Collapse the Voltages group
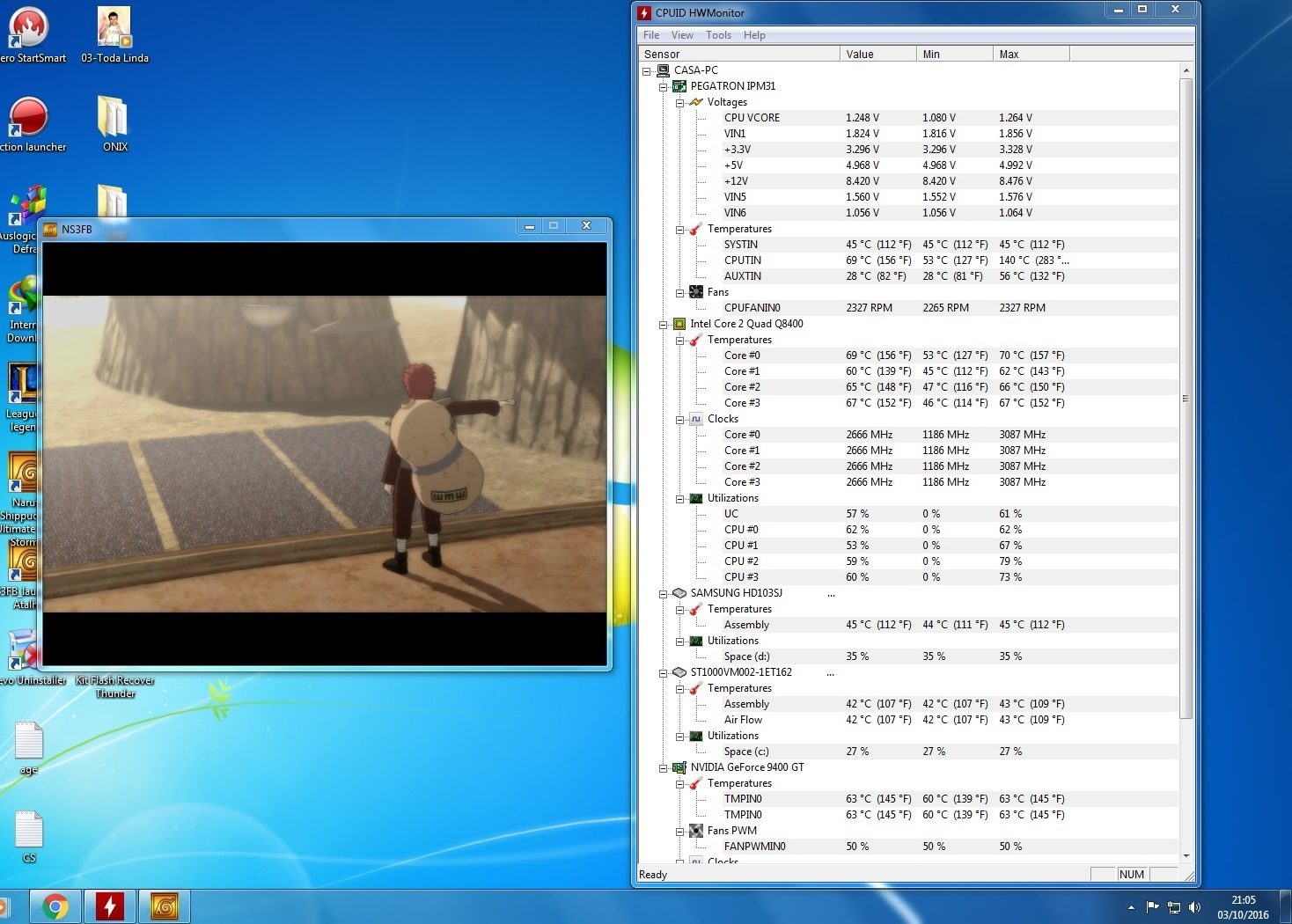 pos(679,103)
